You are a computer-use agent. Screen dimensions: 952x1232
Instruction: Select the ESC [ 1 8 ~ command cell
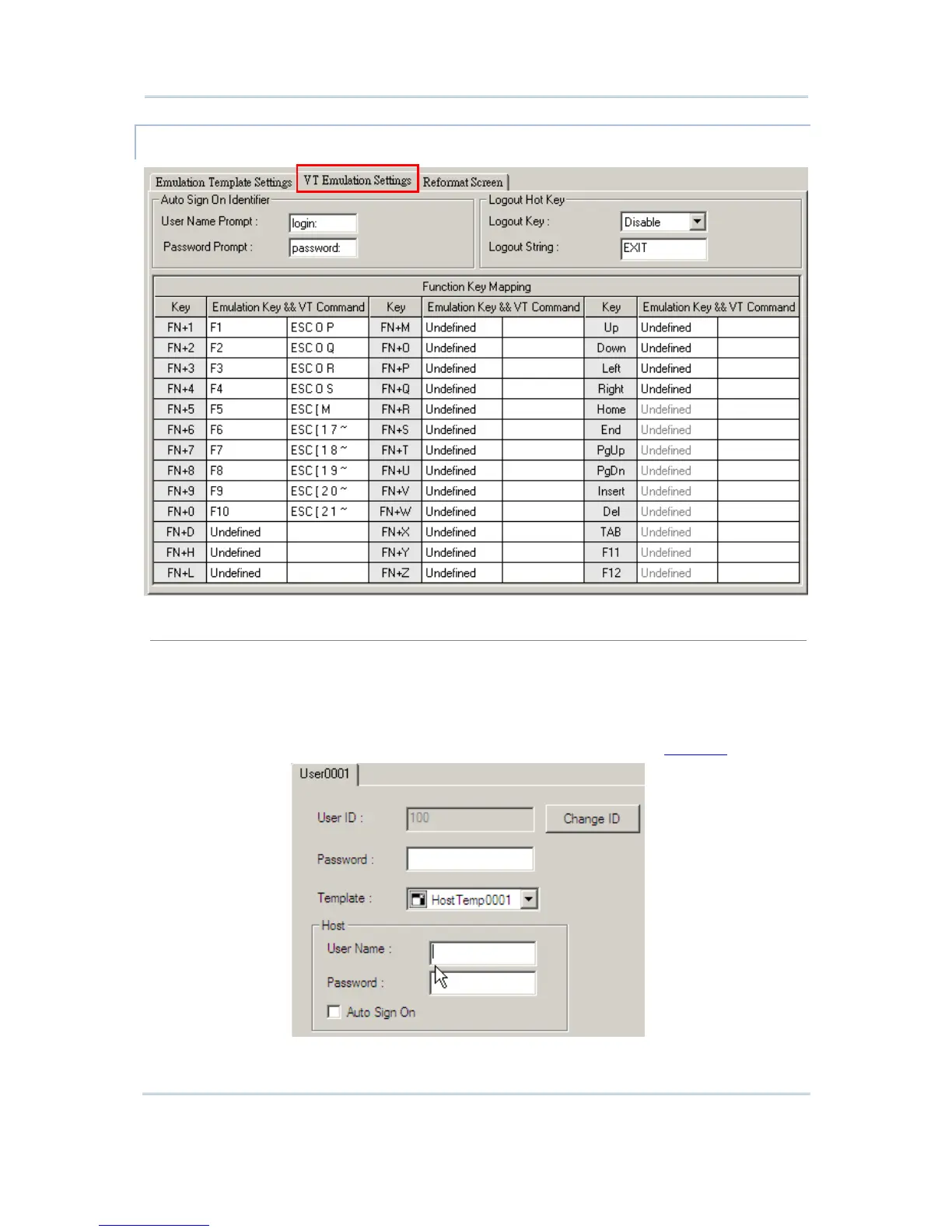[327, 450]
